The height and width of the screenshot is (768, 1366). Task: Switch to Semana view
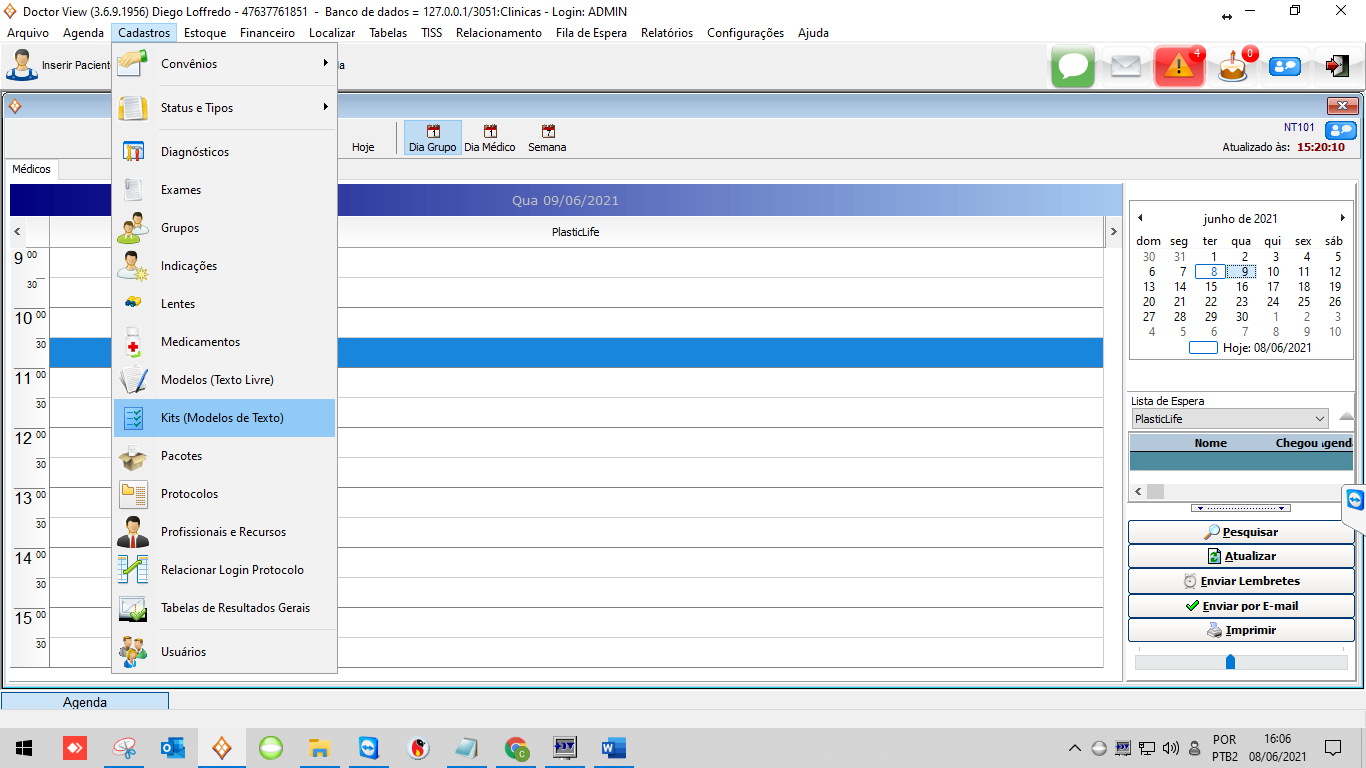tap(547, 139)
